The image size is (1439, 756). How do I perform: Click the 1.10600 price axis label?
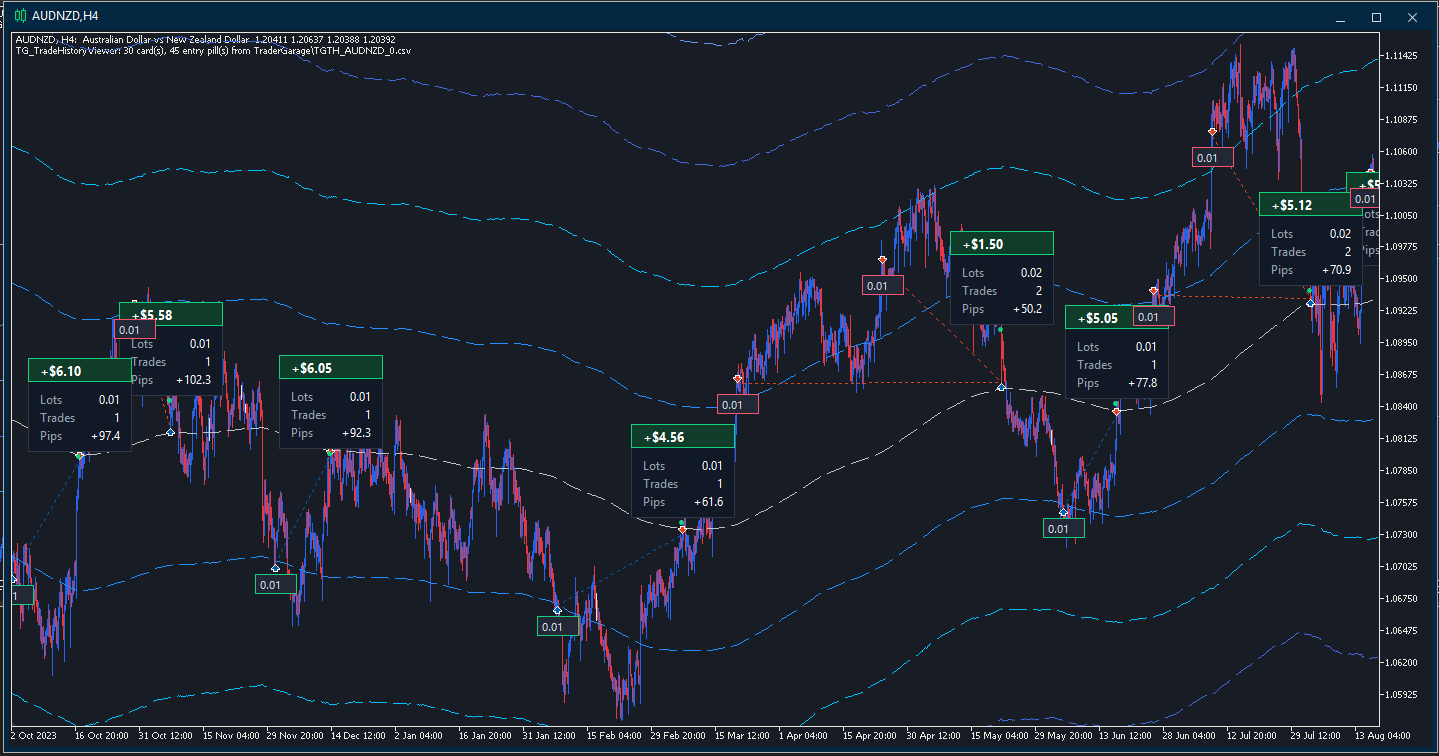pos(1403,151)
